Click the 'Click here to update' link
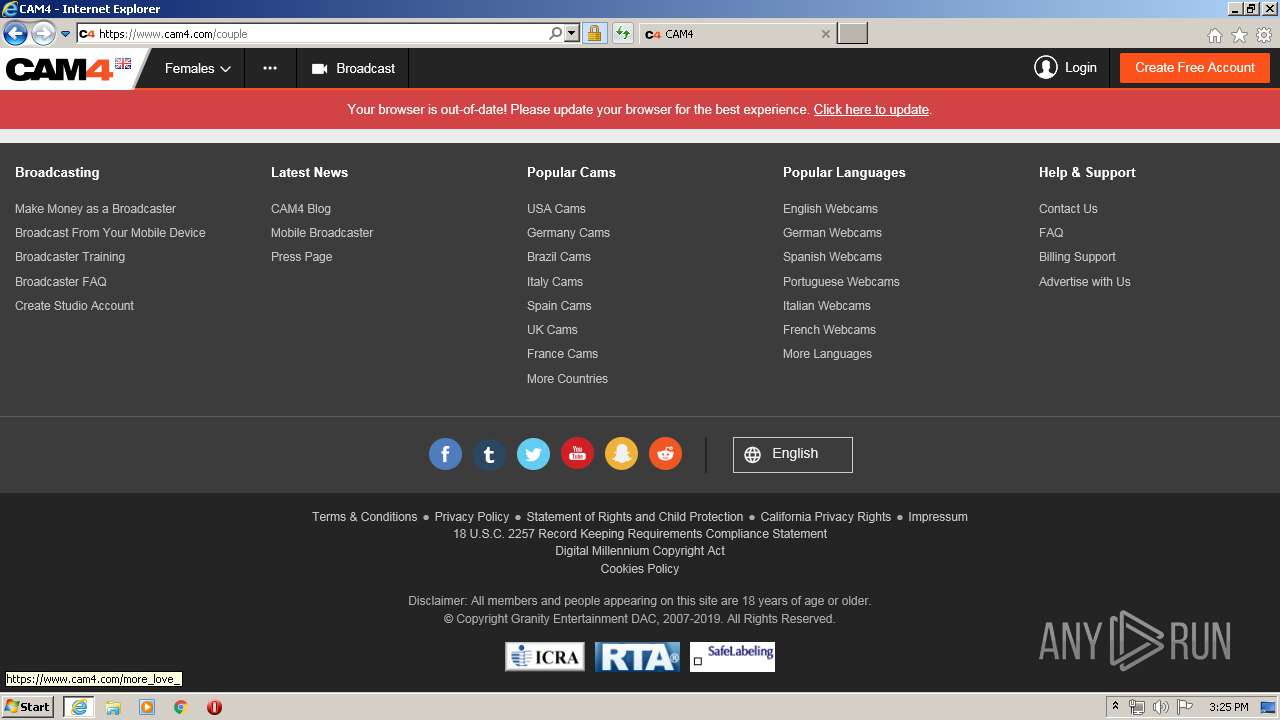 (871, 110)
